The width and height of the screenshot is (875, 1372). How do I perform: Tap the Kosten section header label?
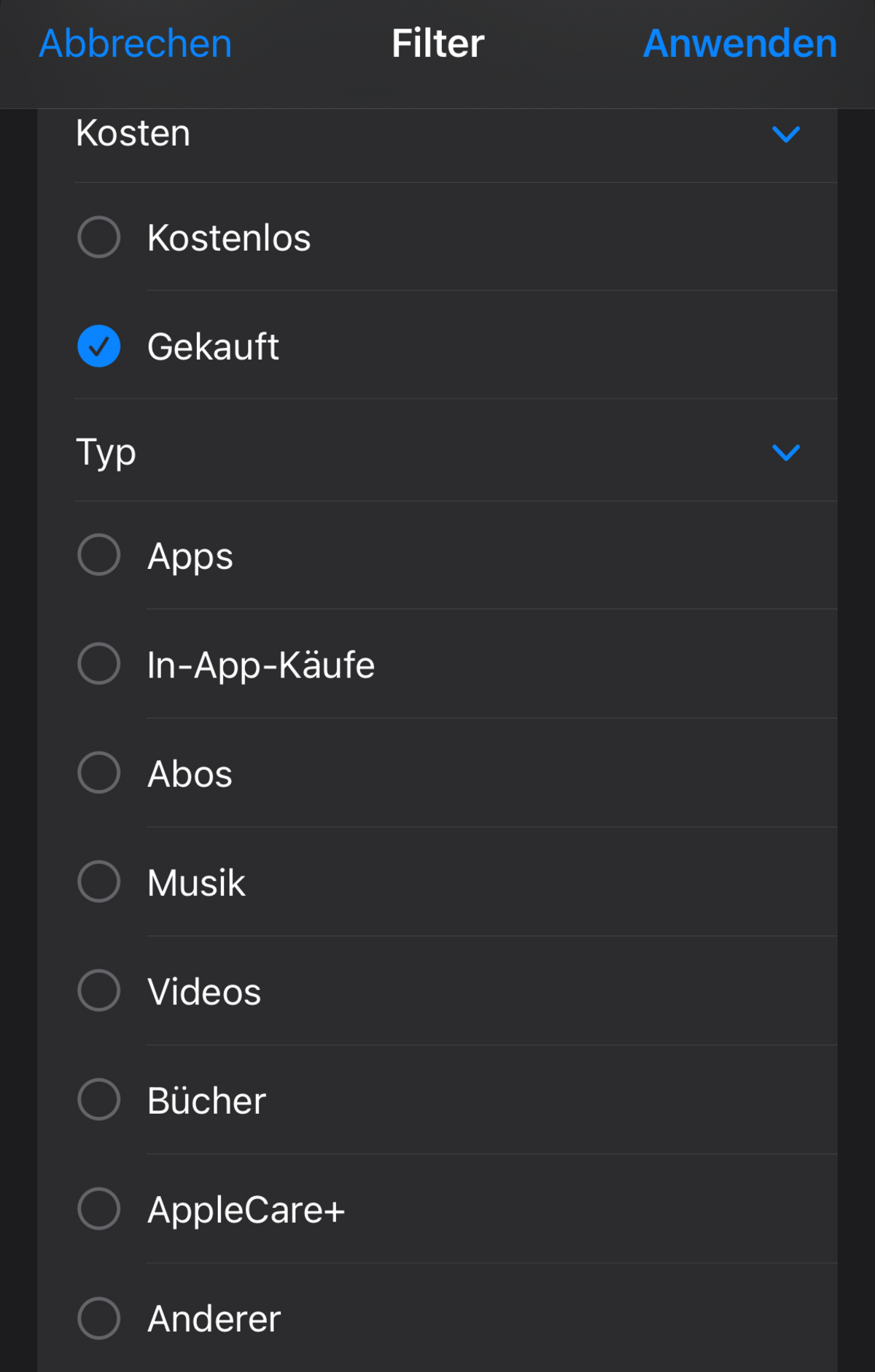click(x=133, y=133)
